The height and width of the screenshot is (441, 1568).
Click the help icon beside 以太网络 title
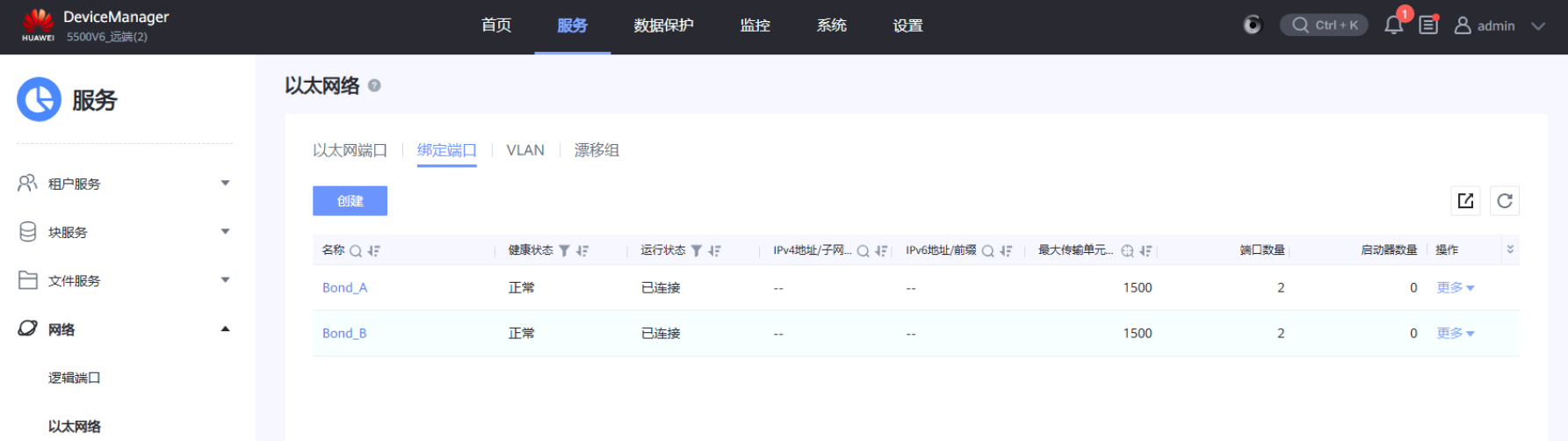tap(374, 86)
